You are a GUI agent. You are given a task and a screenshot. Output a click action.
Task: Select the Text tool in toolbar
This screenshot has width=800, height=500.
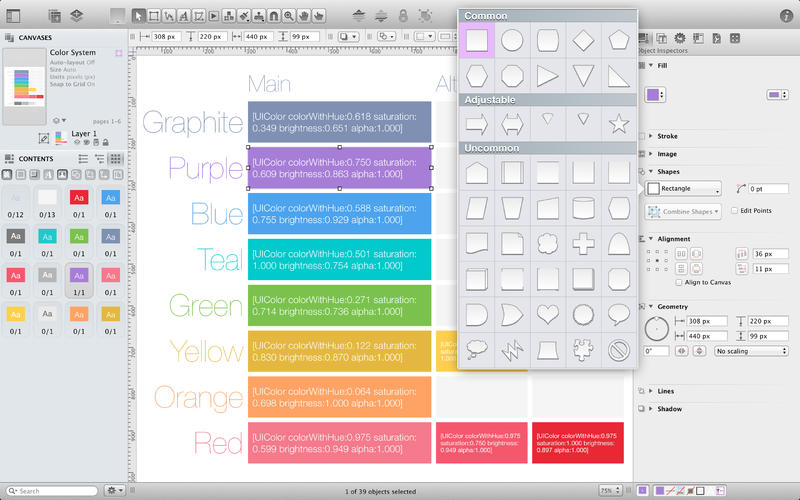(184, 15)
